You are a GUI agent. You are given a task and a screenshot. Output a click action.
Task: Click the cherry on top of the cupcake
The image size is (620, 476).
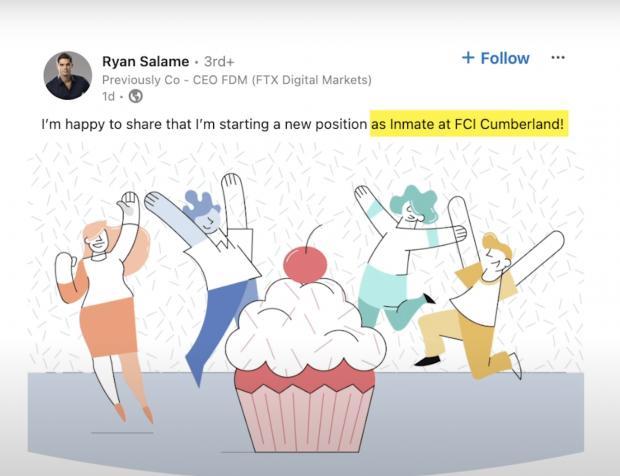click(305, 264)
